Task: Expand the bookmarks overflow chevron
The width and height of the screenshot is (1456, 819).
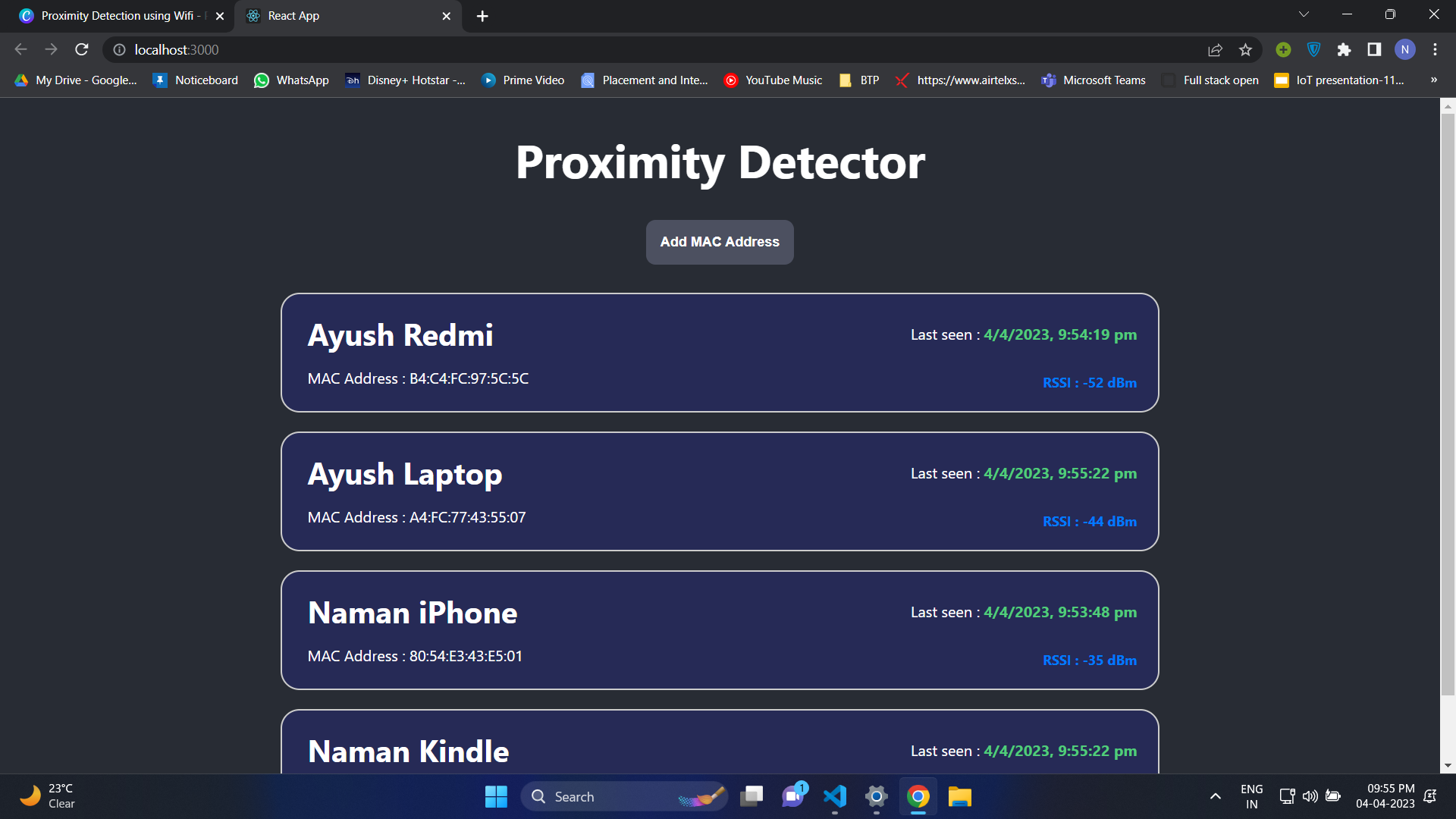Action: (x=1435, y=80)
